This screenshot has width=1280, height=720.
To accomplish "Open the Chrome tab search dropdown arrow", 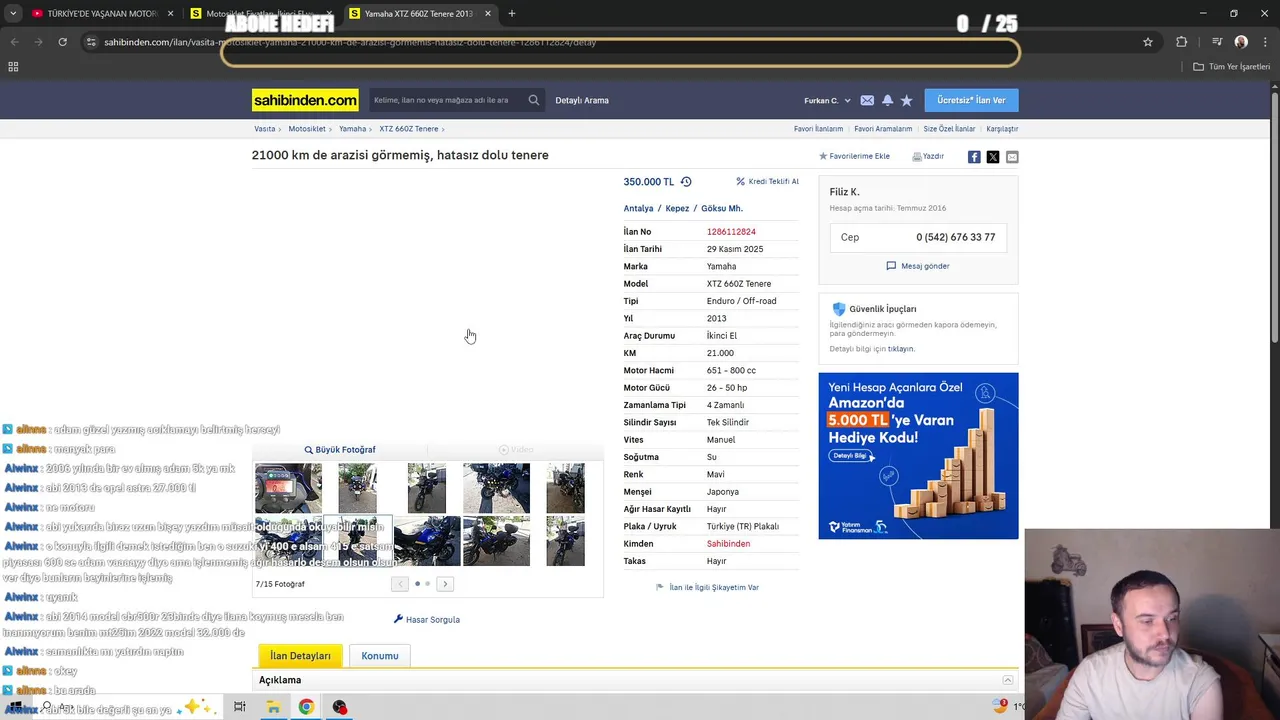I will point(13,14).
